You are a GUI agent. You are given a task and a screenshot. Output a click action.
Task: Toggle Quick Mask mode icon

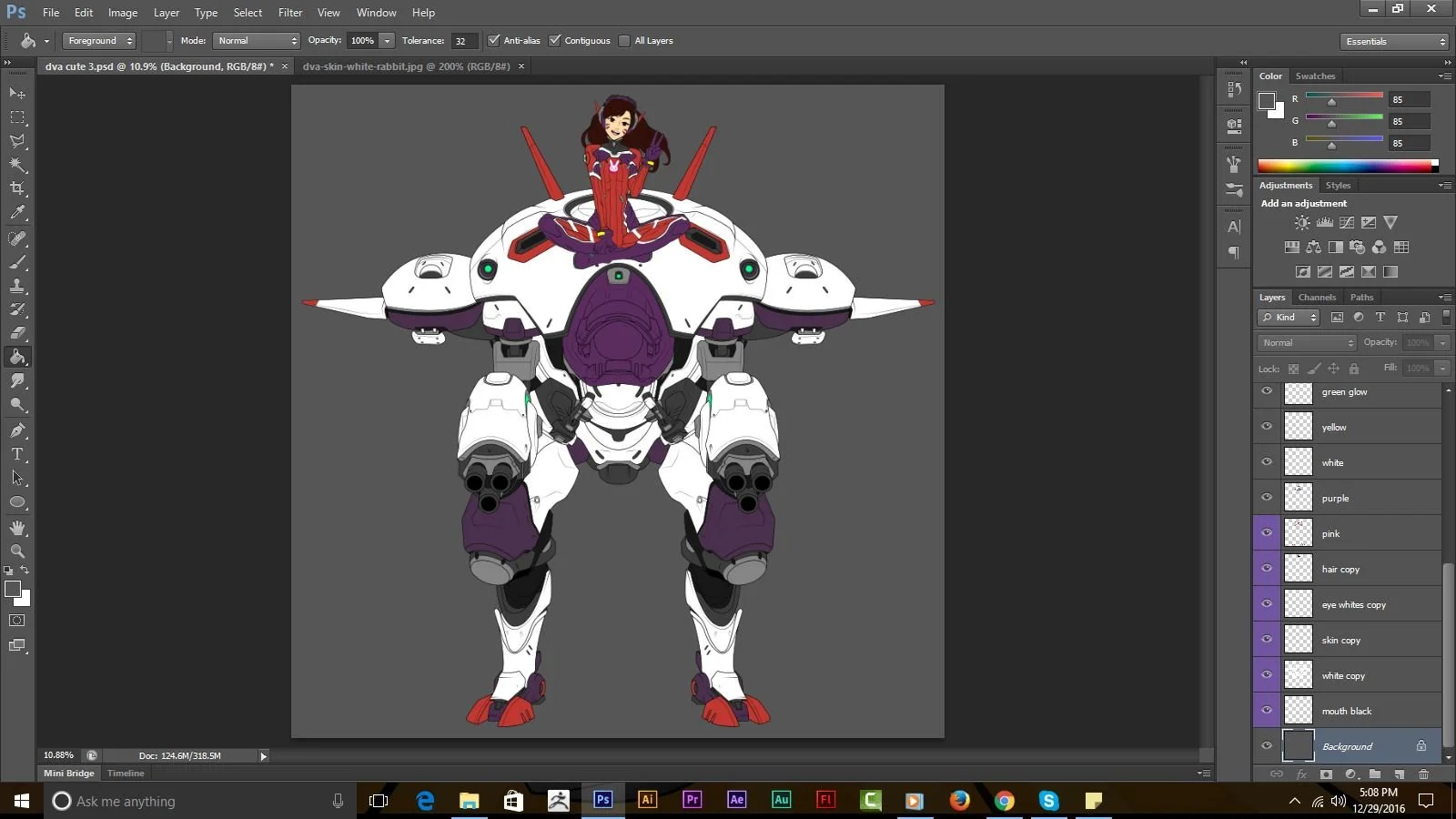click(17, 621)
